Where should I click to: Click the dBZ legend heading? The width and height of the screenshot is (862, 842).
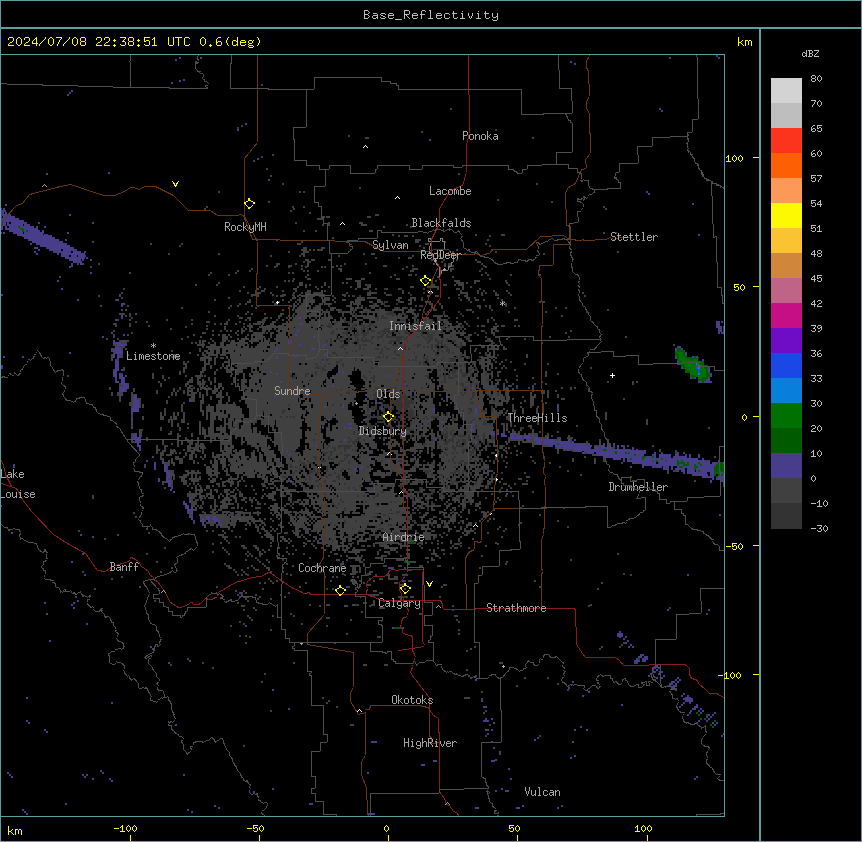[810, 53]
